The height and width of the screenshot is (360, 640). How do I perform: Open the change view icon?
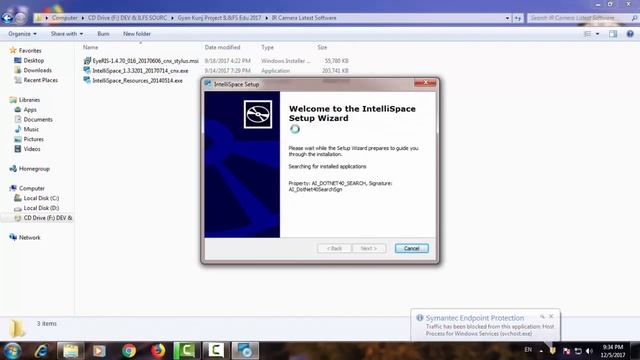pyautogui.click(x=587, y=34)
